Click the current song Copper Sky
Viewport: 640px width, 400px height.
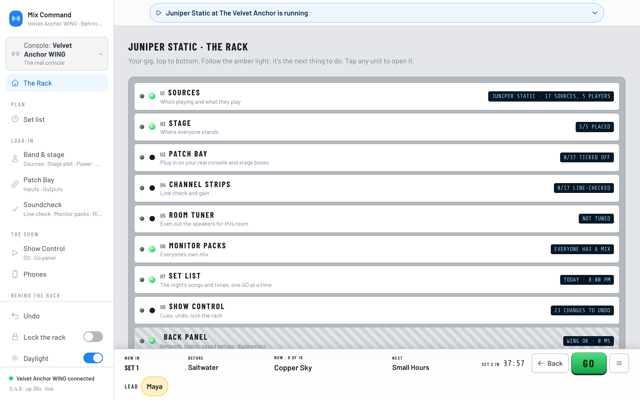pyautogui.click(x=293, y=368)
